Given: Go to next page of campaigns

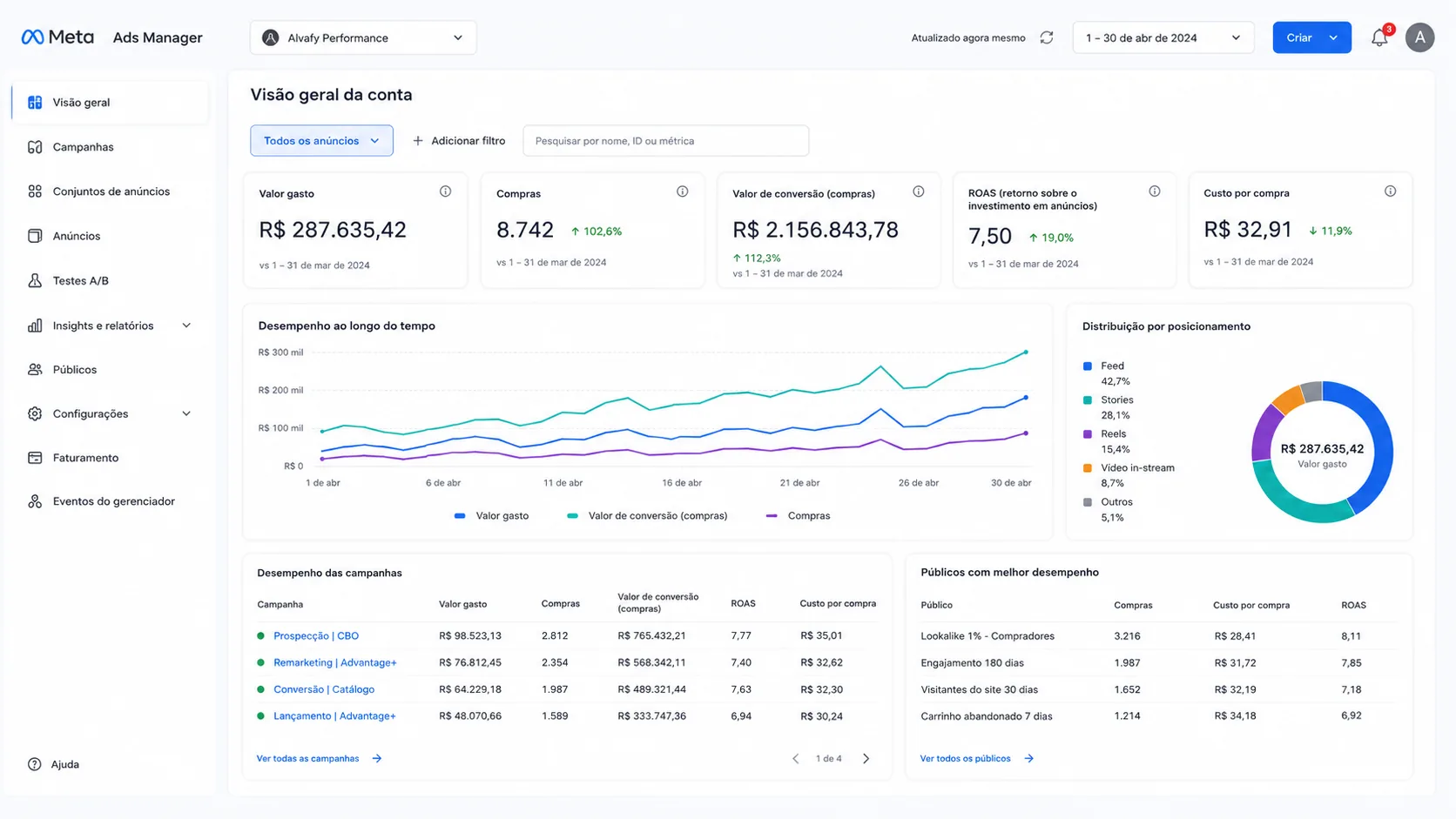Looking at the screenshot, I should [x=866, y=758].
